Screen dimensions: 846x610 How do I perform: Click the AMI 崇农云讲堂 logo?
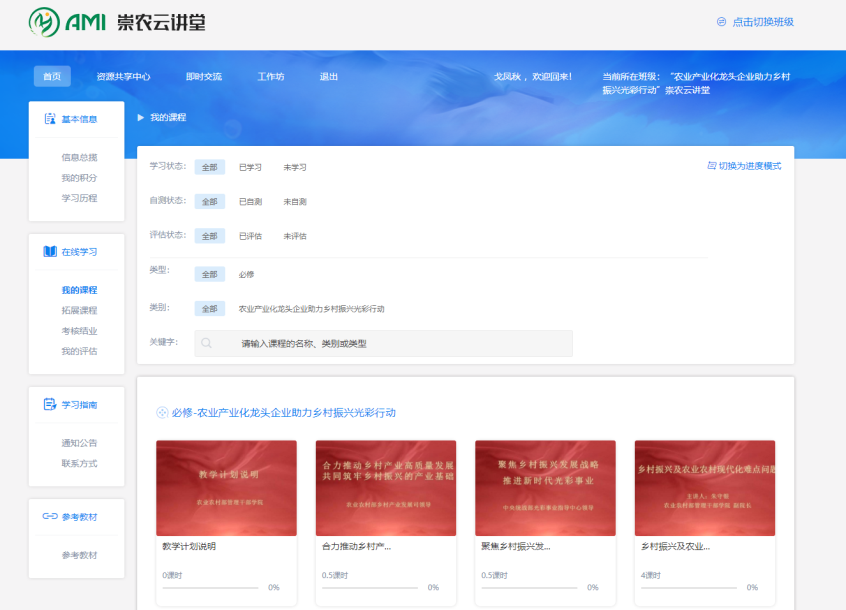(x=117, y=21)
